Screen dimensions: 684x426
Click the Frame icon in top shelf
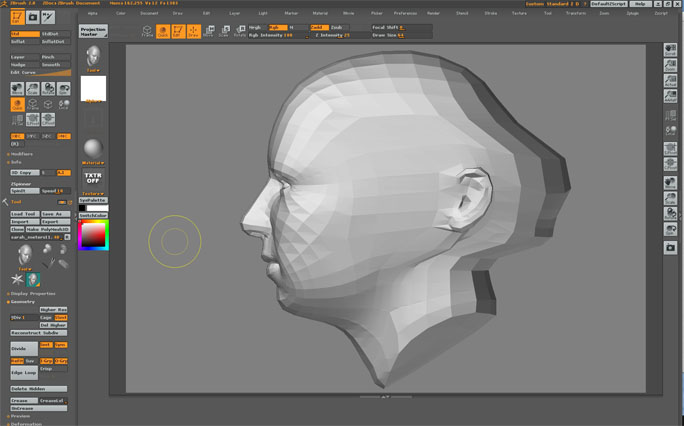[x=147, y=31]
